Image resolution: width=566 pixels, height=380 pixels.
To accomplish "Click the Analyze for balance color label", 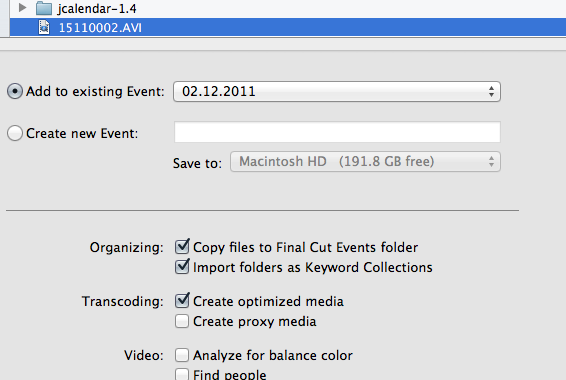I will pos(273,355).
